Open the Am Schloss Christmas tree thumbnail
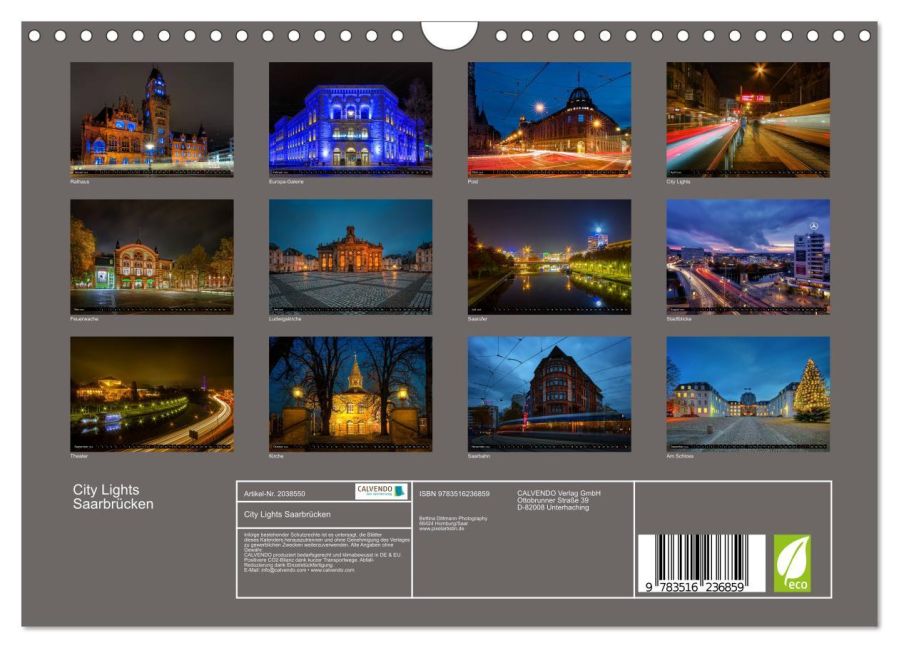This screenshot has height=648, width=899. click(748, 394)
